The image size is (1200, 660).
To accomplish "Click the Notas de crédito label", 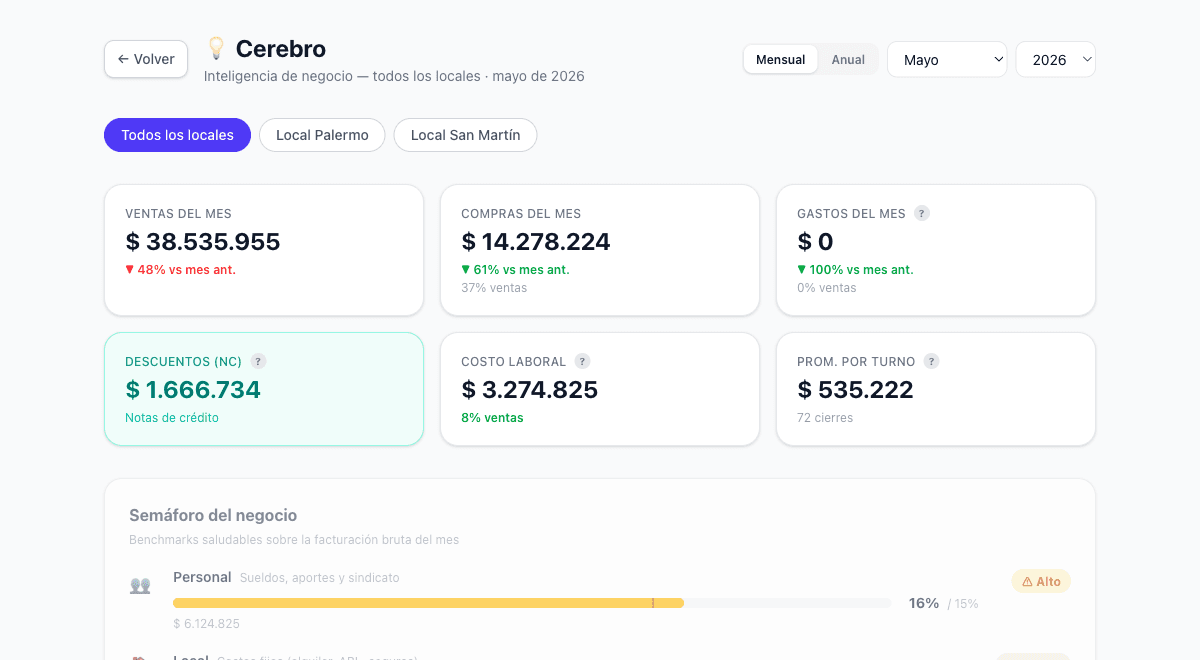I will coord(172,418).
